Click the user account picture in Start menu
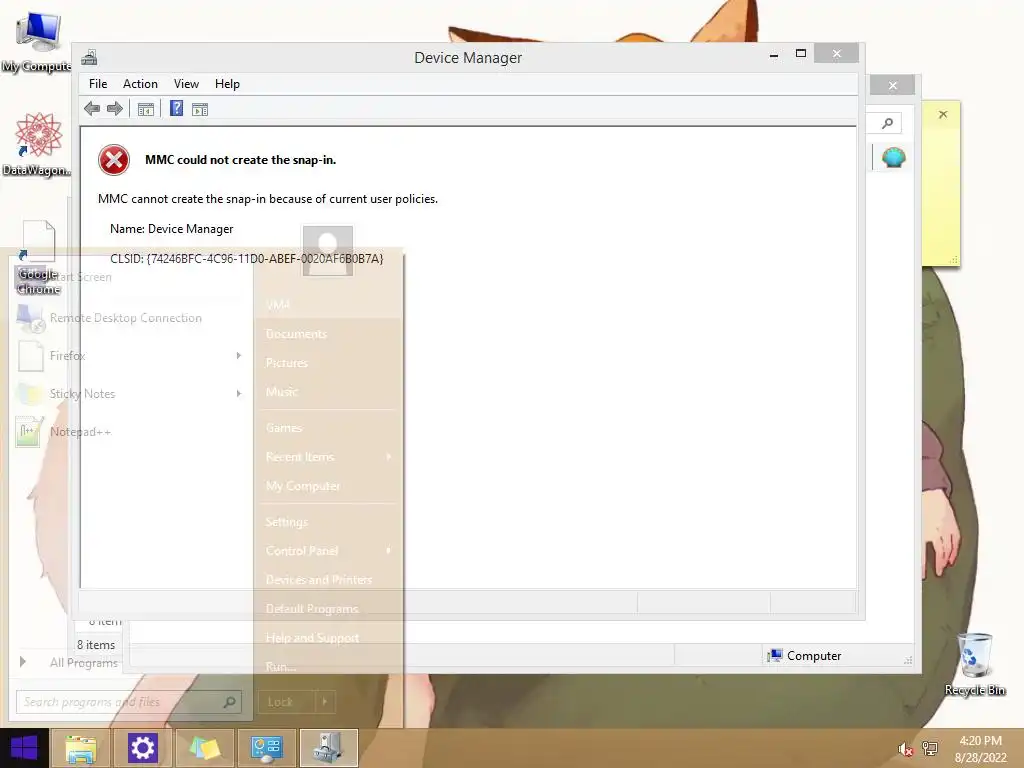 pyautogui.click(x=328, y=250)
